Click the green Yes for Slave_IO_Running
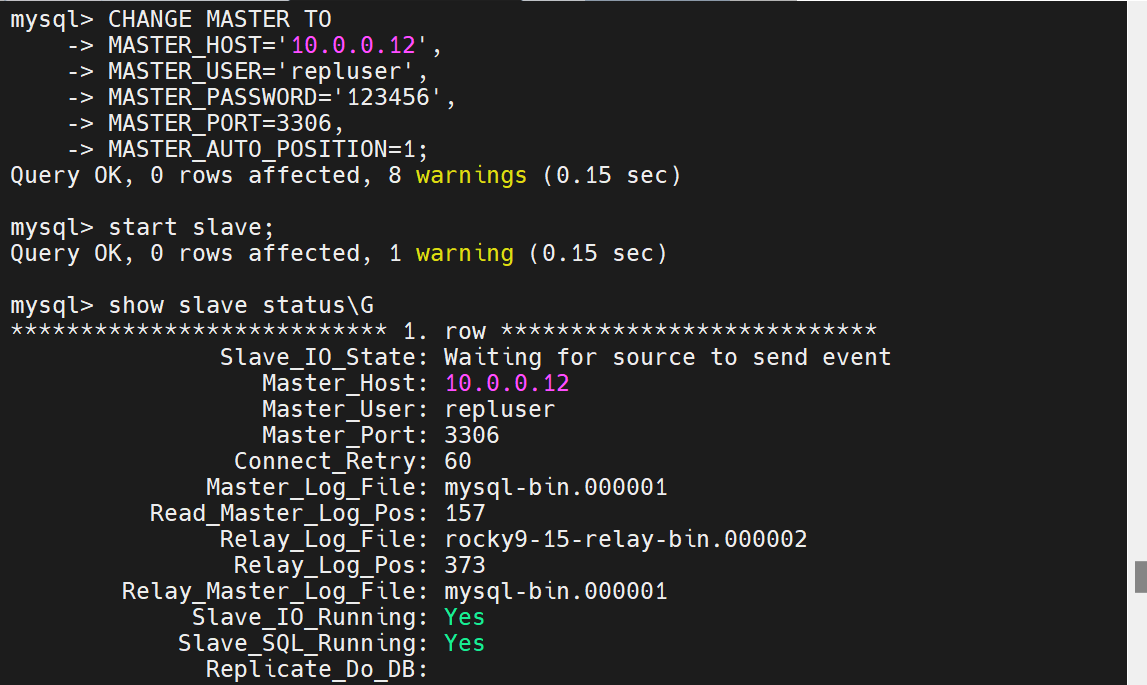1147x685 pixels. pyautogui.click(x=465, y=617)
